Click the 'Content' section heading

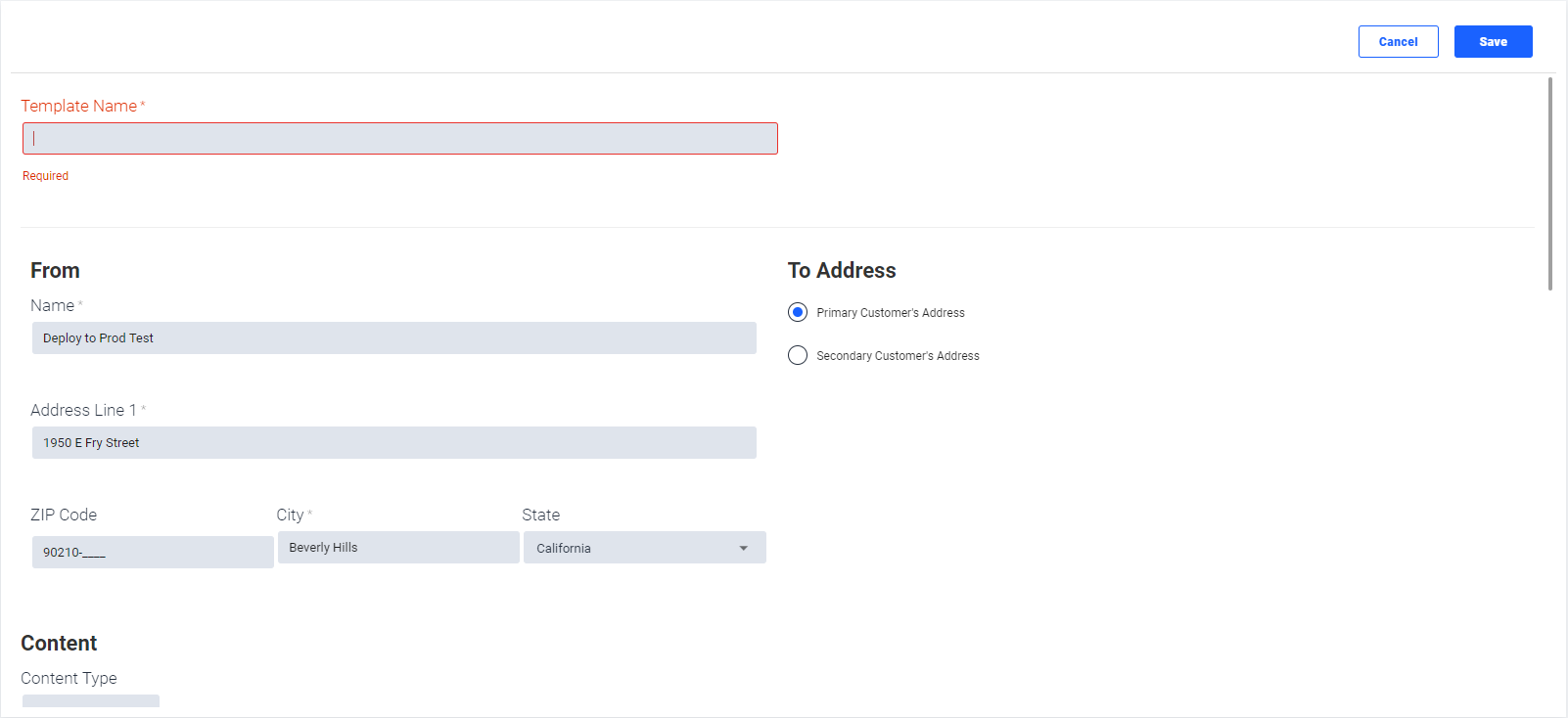coord(59,643)
